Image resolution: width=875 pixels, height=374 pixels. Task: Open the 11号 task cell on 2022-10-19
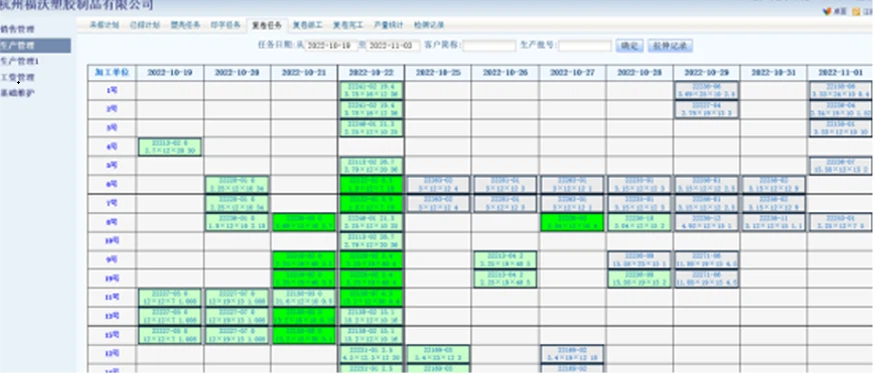[x=170, y=298]
